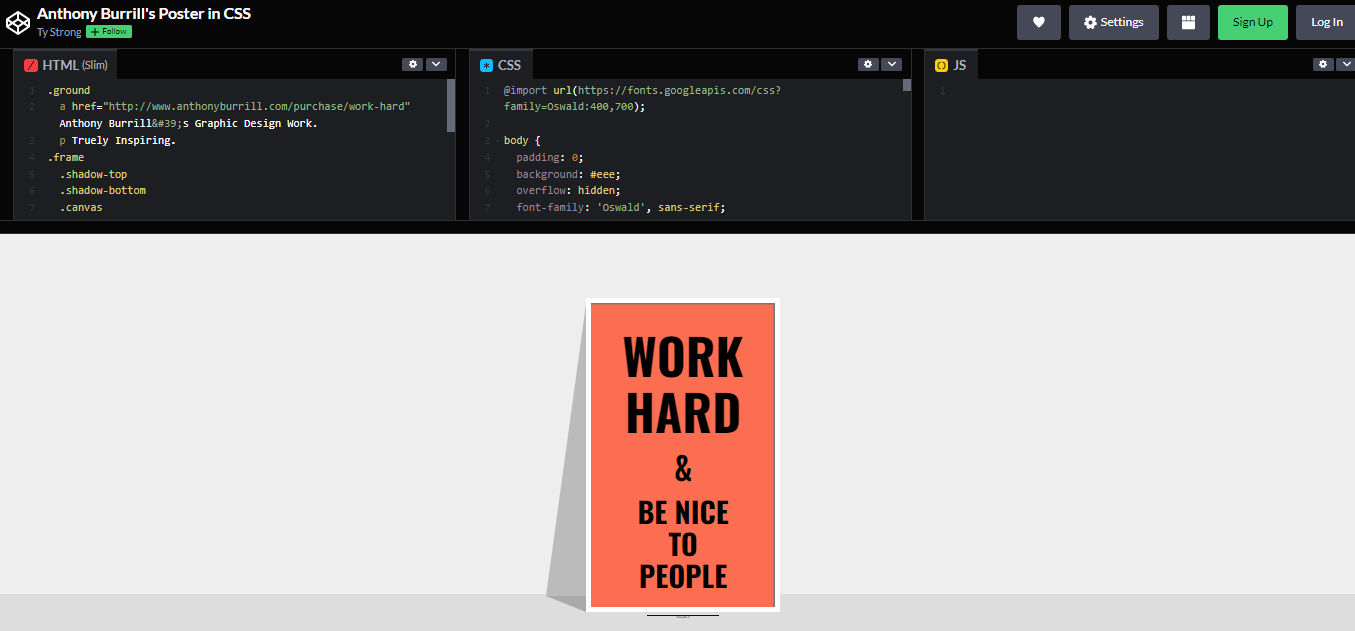The height and width of the screenshot is (631, 1355).
Task: Follow Ty Strong with Follow button
Action: click(109, 32)
